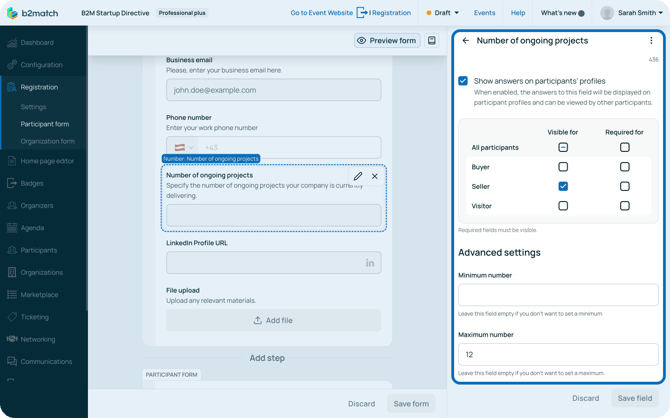The width and height of the screenshot is (670, 418).
Task: Click the Maximum number input field
Action: point(558,354)
